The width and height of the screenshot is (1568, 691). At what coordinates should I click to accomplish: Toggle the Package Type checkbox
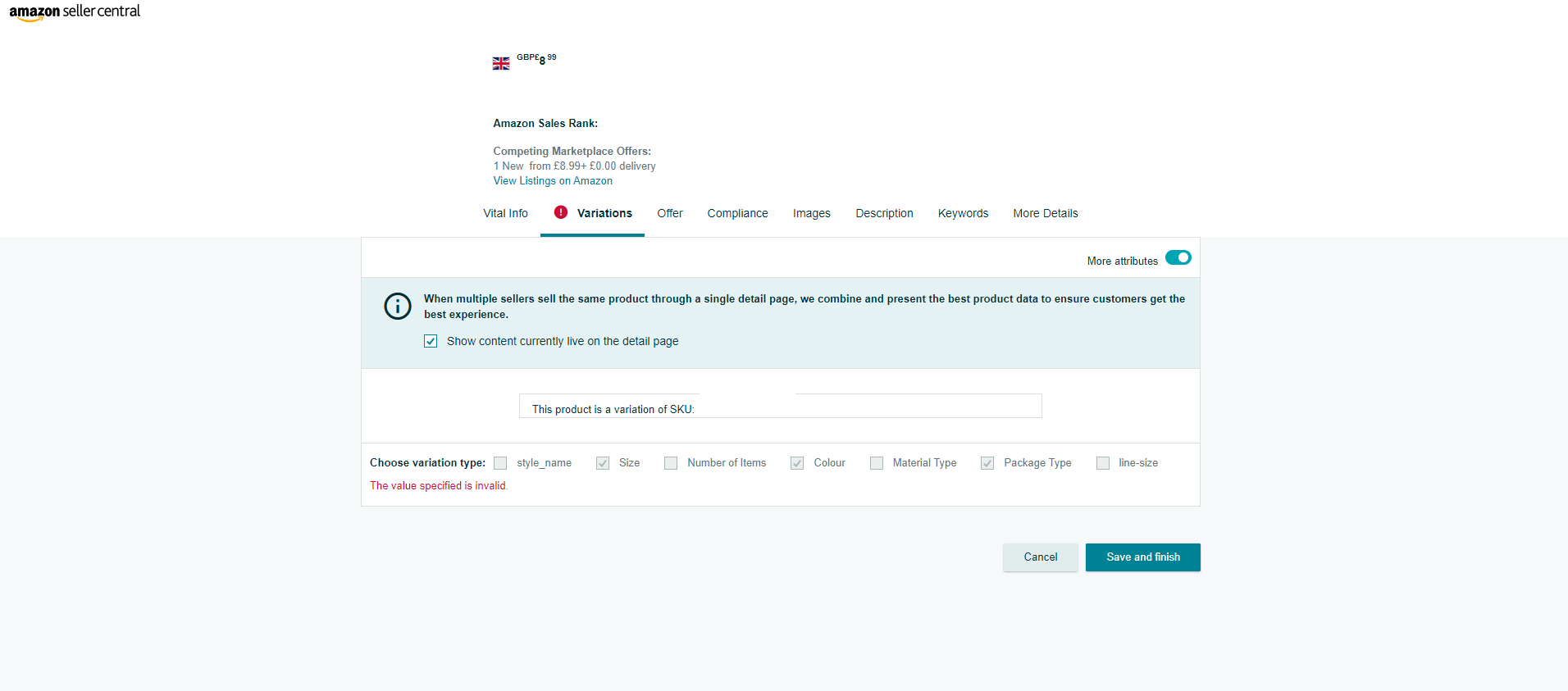[987, 463]
